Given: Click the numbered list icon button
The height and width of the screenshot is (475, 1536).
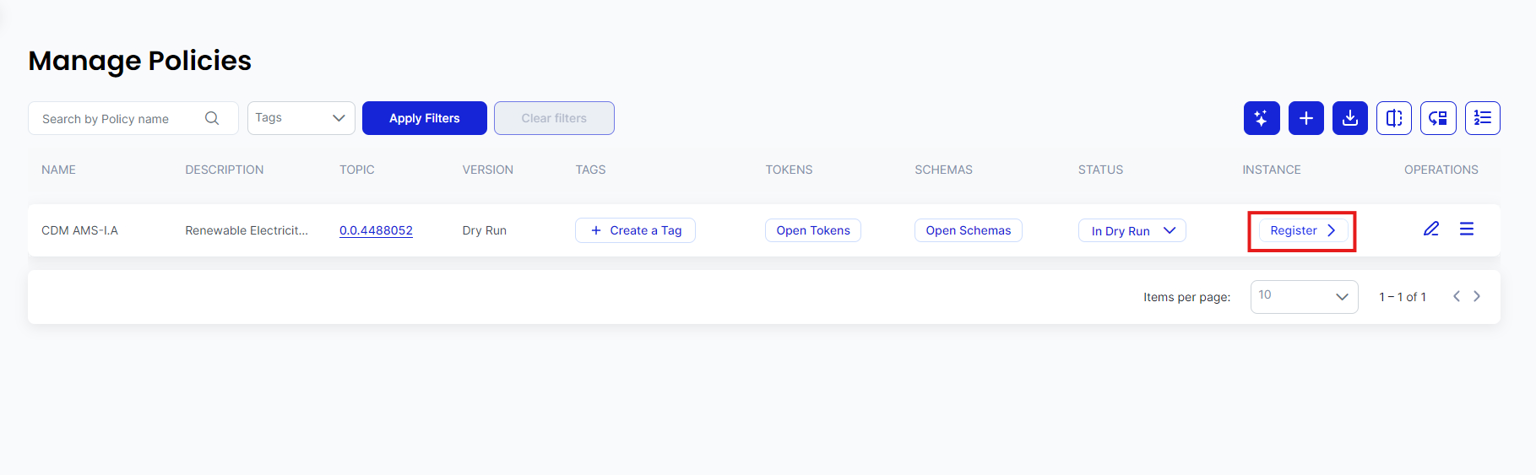Looking at the screenshot, I should coord(1482,118).
